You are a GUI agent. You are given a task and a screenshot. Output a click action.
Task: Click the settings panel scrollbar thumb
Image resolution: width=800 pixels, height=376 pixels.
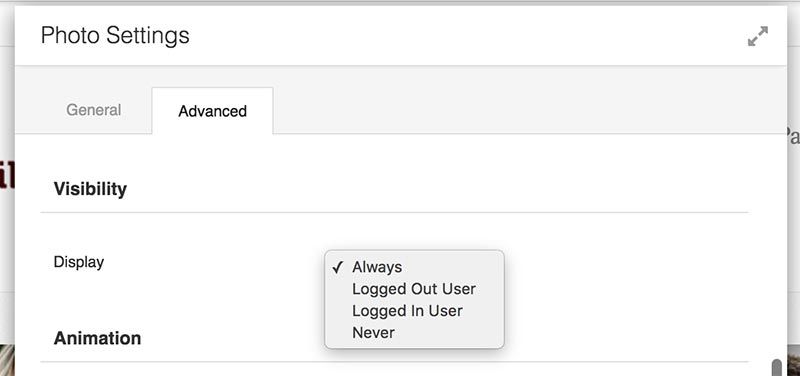pyautogui.click(x=777, y=368)
